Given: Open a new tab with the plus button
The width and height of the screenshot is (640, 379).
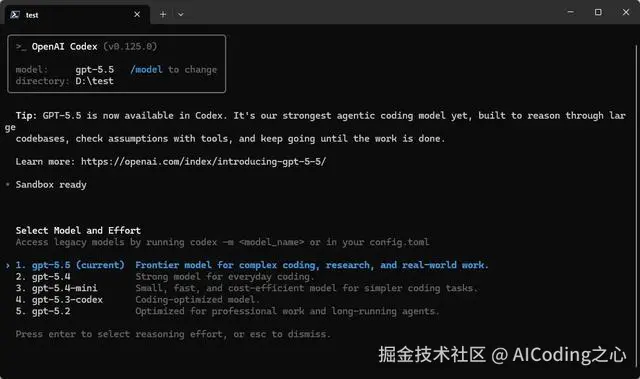Looking at the screenshot, I should point(163,14).
